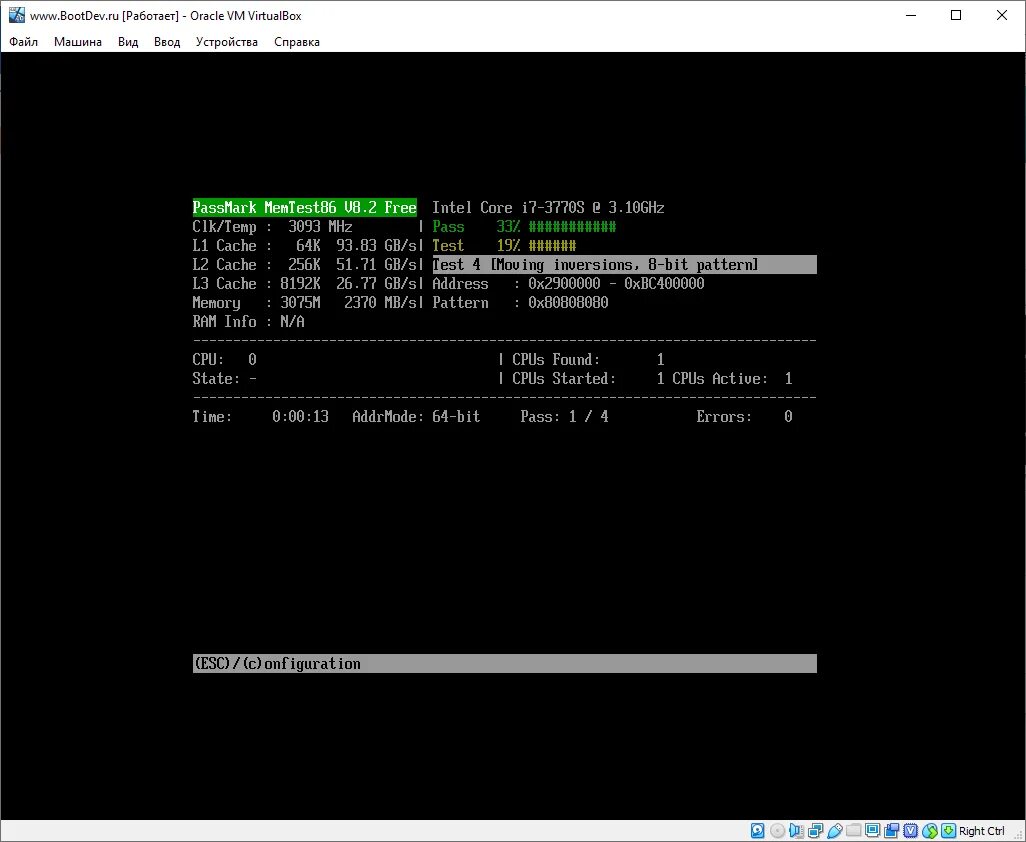
Task: Click the Pattern 0x80808080 value
Action: click(568, 302)
